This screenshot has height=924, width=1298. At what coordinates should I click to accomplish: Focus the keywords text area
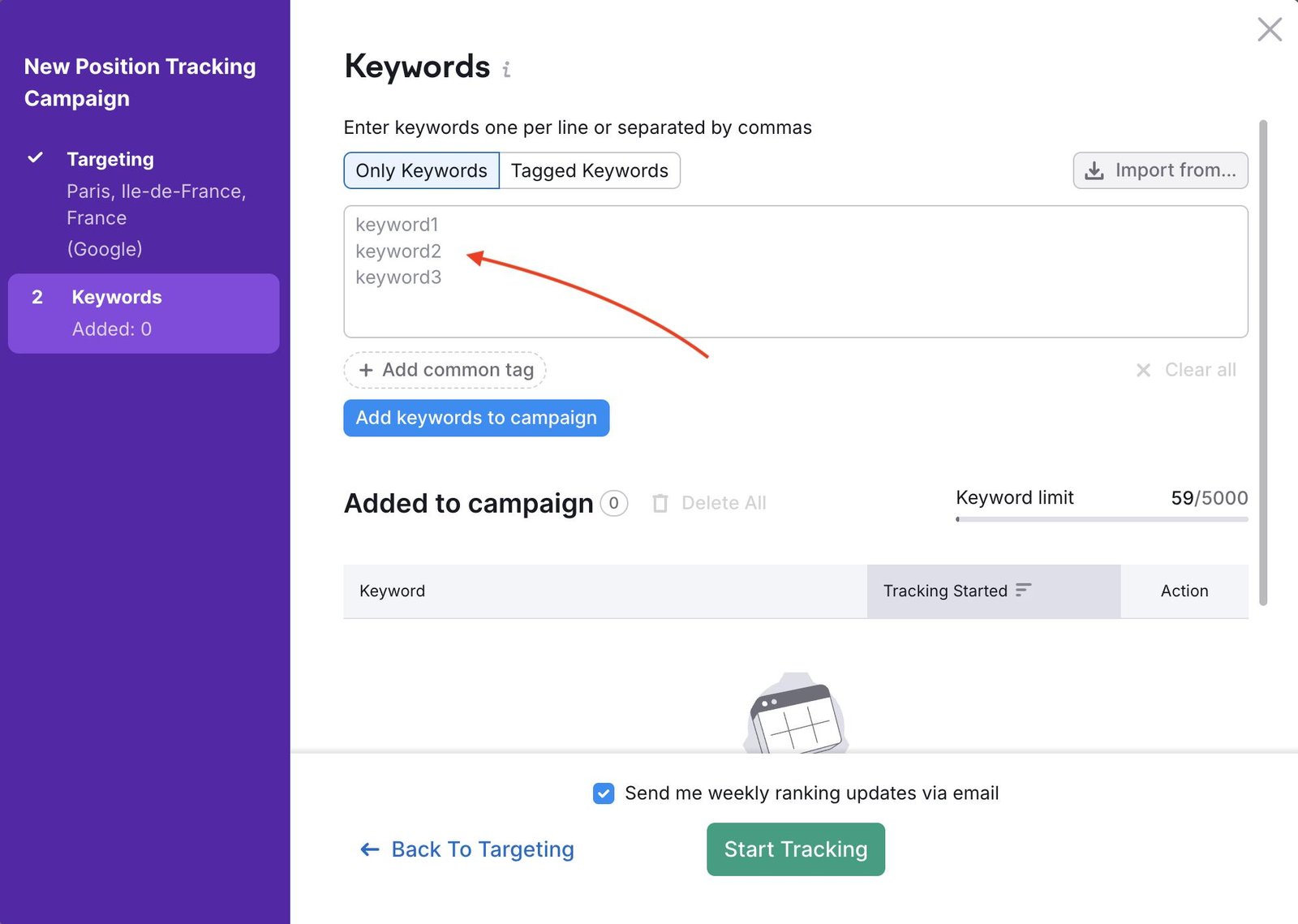pyautogui.click(x=796, y=272)
